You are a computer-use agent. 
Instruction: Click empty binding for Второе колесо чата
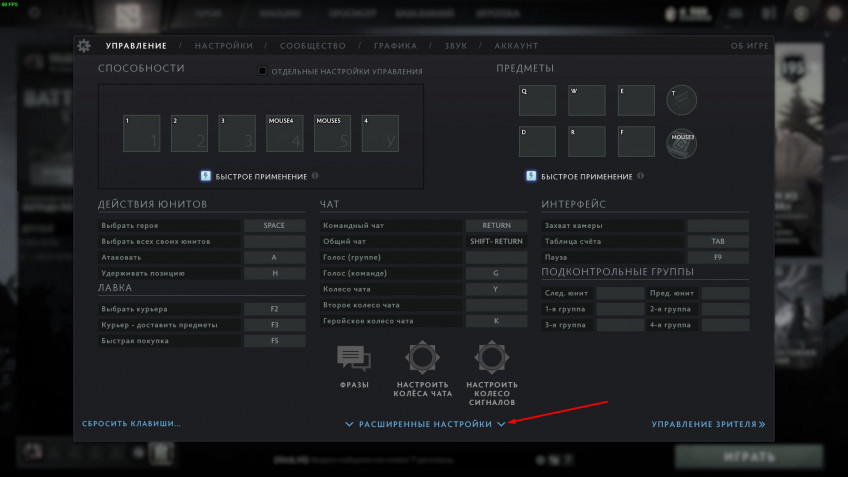coord(496,305)
